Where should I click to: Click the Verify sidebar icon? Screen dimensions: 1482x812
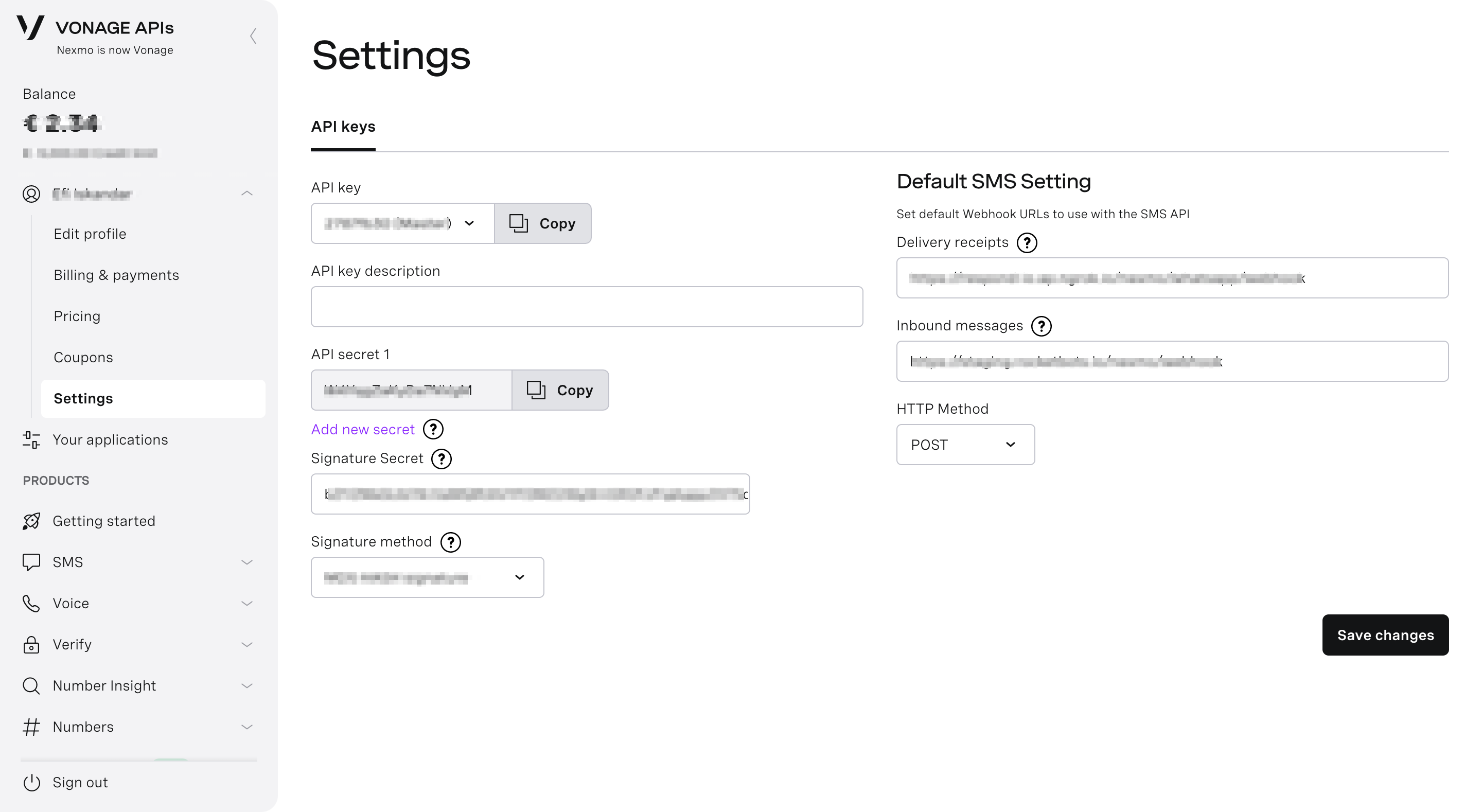point(31,644)
